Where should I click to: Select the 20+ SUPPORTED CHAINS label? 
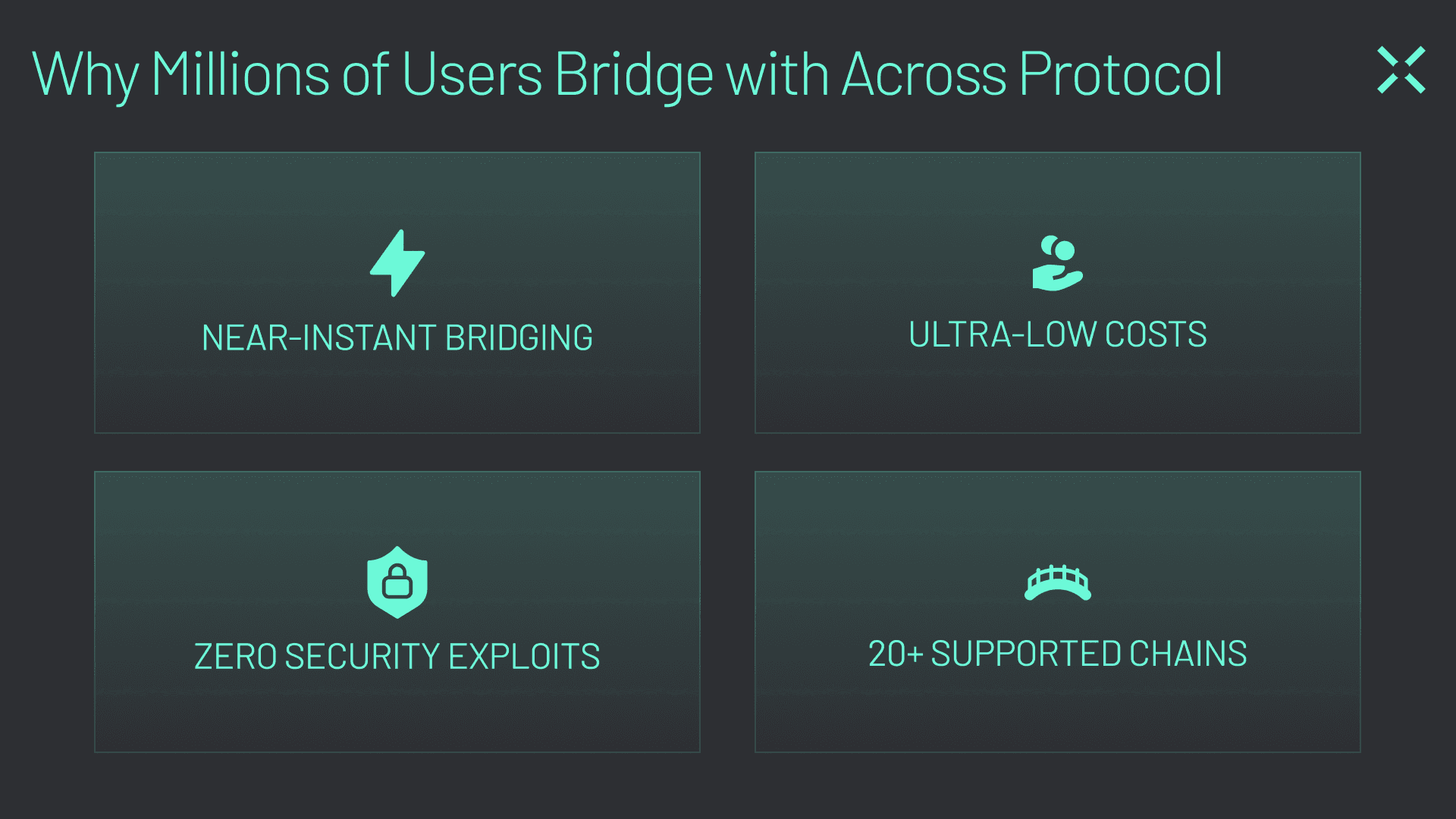pyautogui.click(x=1057, y=653)
